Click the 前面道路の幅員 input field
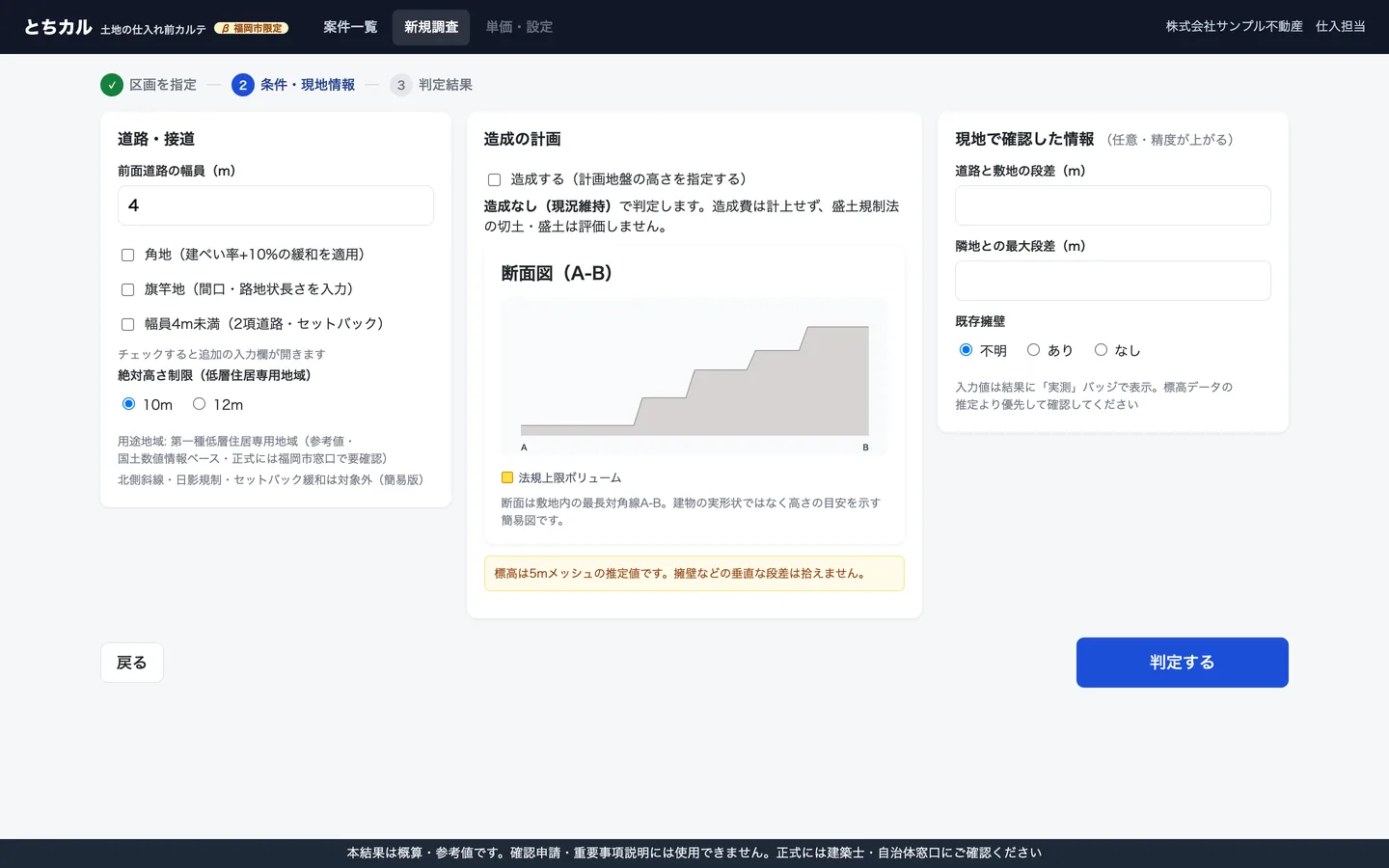 point(276,205)
